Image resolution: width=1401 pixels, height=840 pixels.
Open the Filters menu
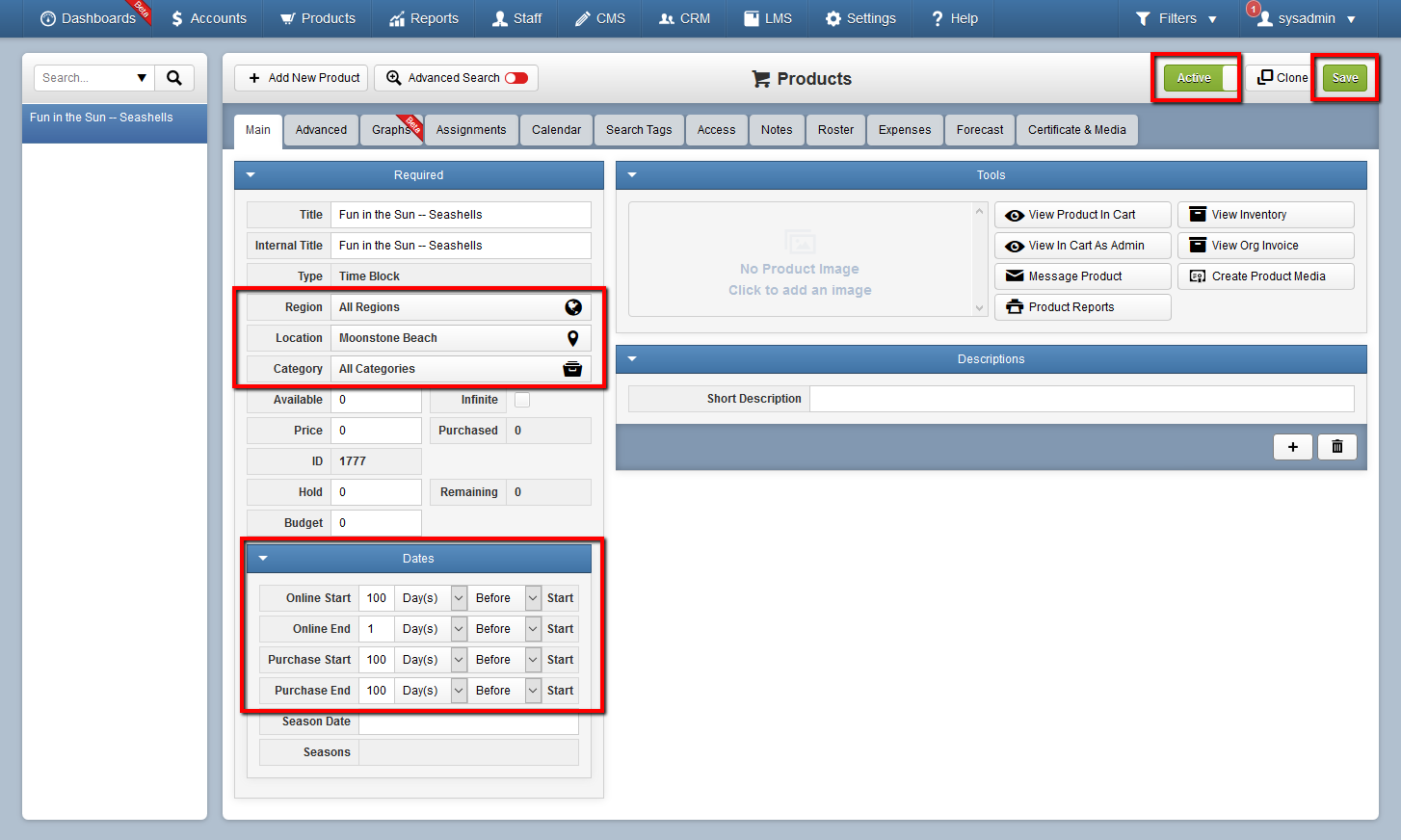tap(1176, 18)
